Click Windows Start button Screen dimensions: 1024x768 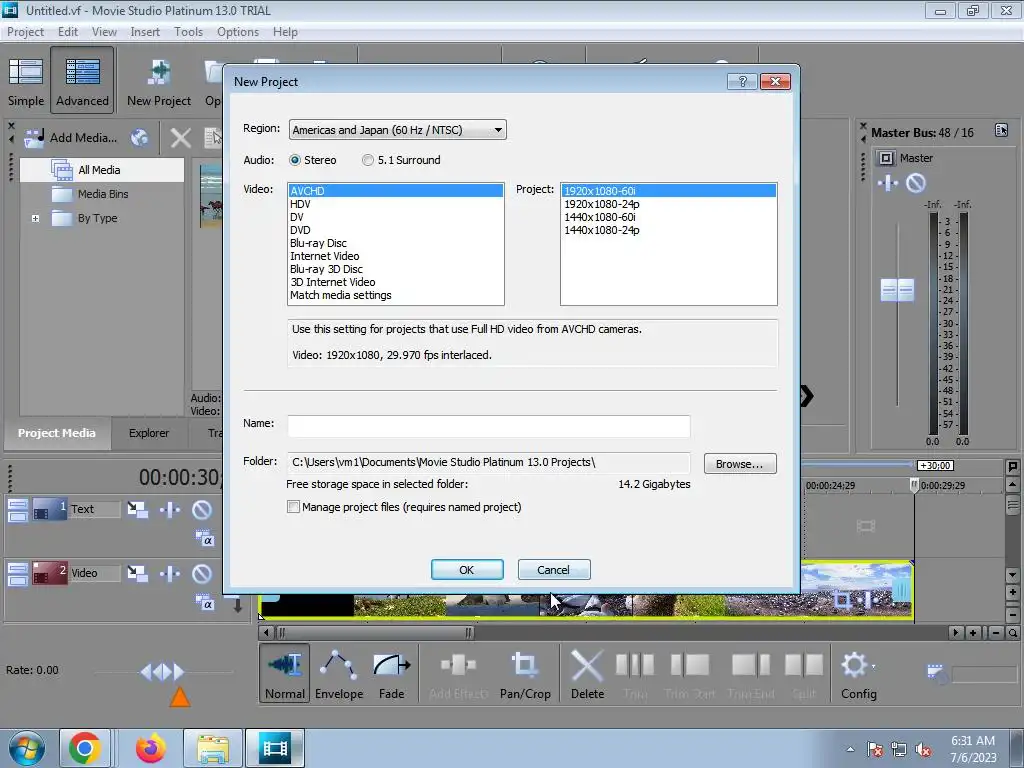26,748
